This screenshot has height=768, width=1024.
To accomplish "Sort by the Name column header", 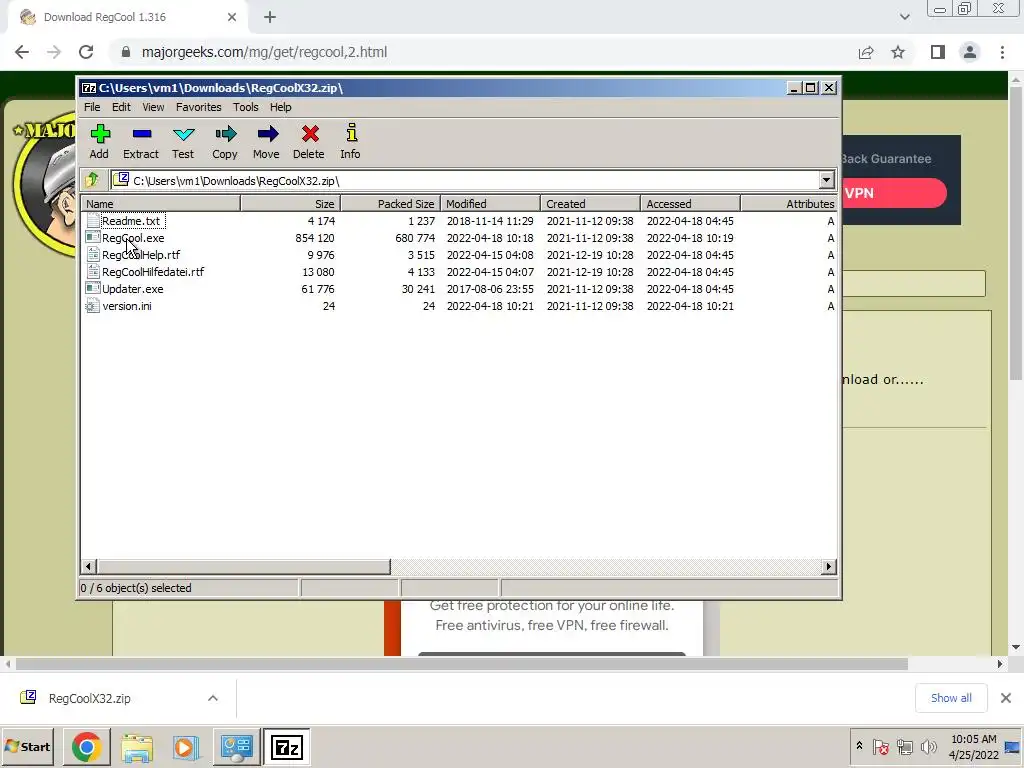I will click(x=161, y=204).
